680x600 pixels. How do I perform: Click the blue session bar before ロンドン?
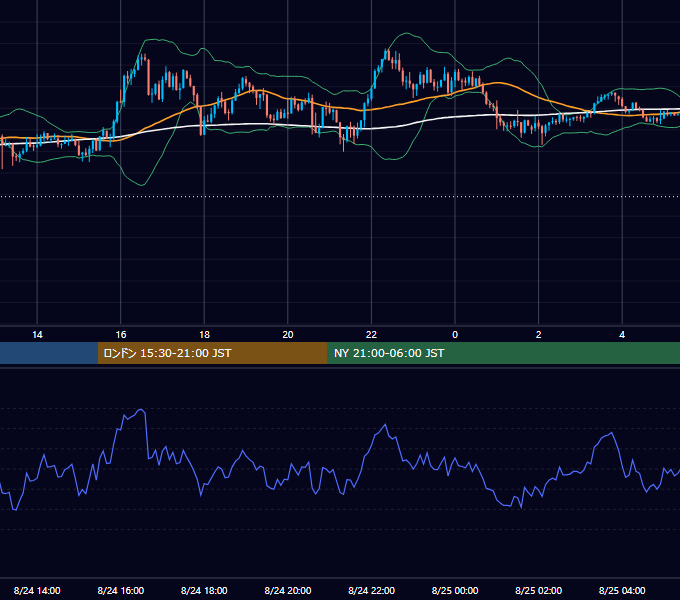click(49, 353)
